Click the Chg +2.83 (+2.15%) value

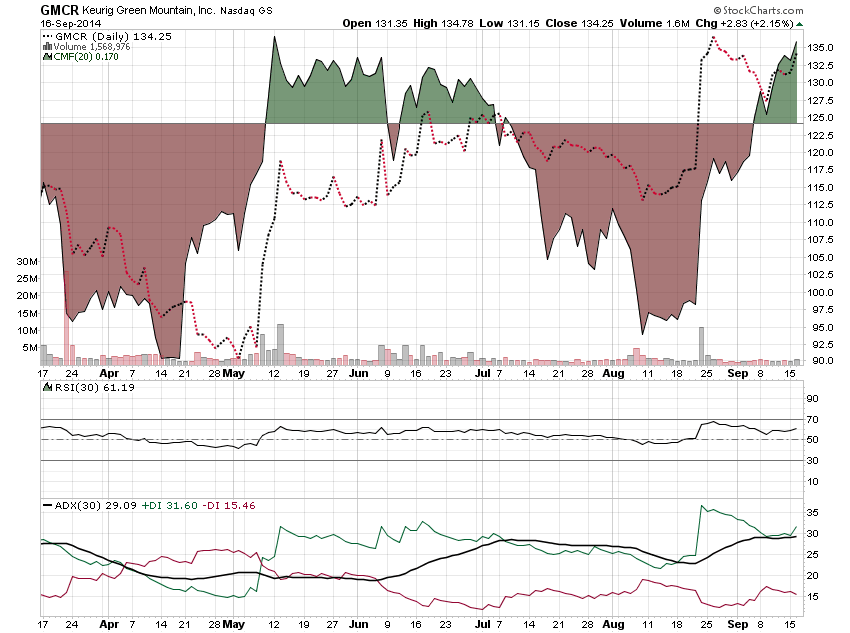coord(744,23)
